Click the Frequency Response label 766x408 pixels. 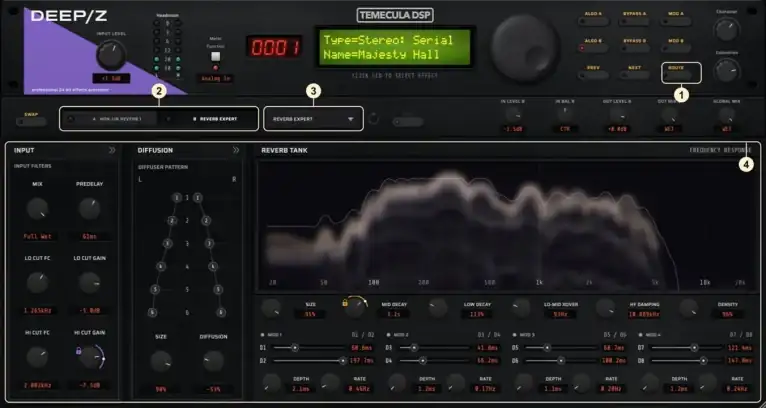720,150
